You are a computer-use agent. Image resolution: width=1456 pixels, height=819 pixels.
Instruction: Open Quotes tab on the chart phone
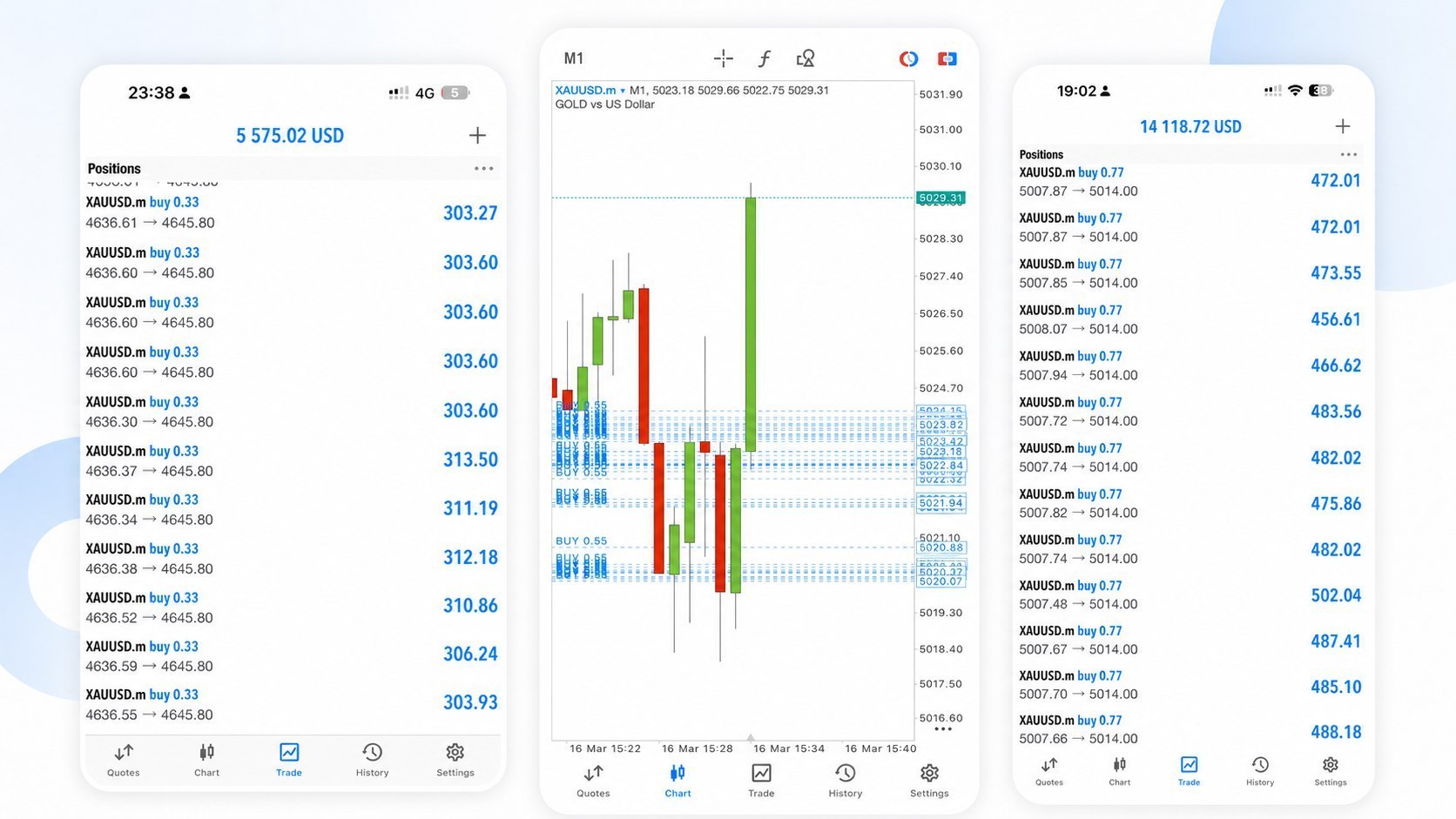pos(593,780)
